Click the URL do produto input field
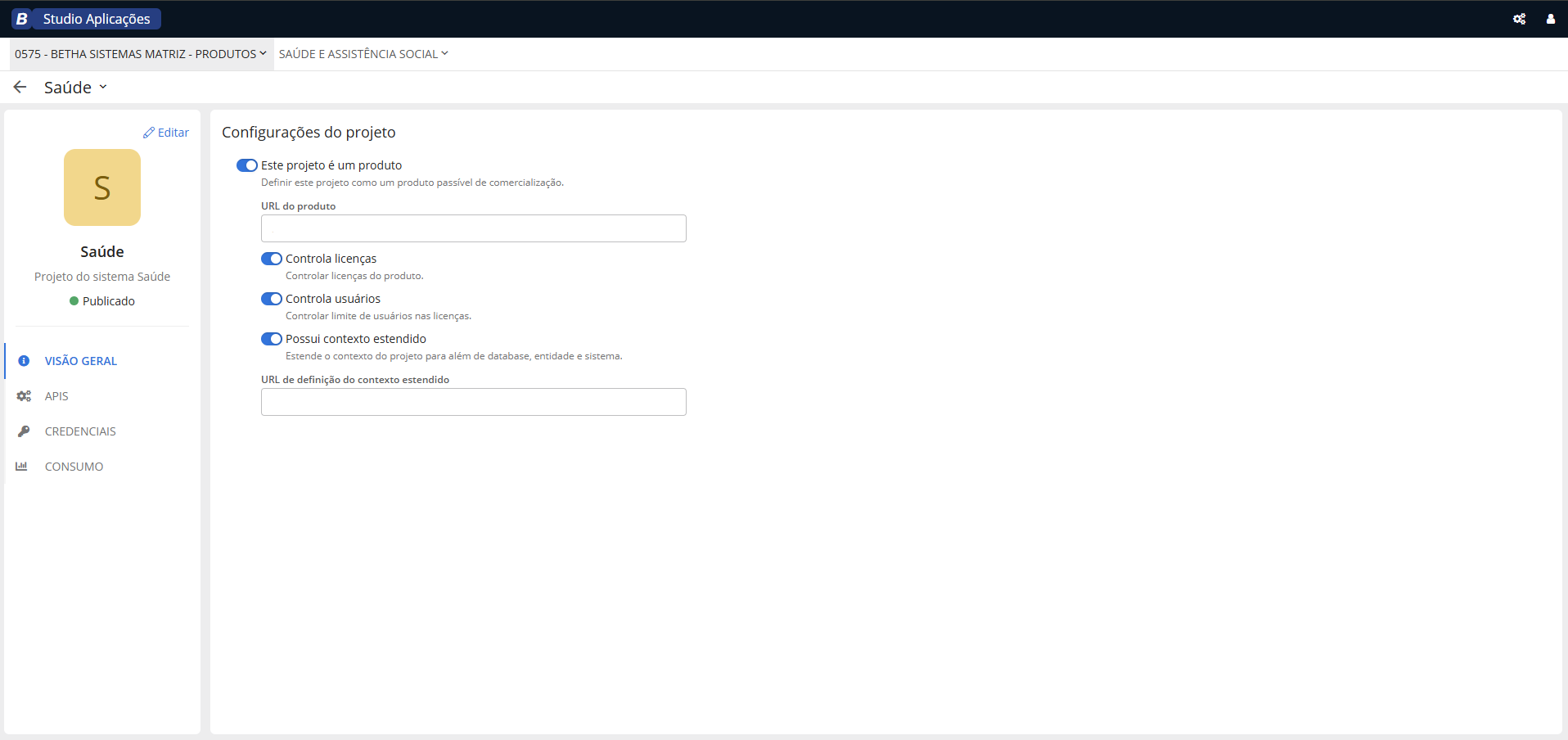This screenshot has width=1568, height=740. point(474,228)
